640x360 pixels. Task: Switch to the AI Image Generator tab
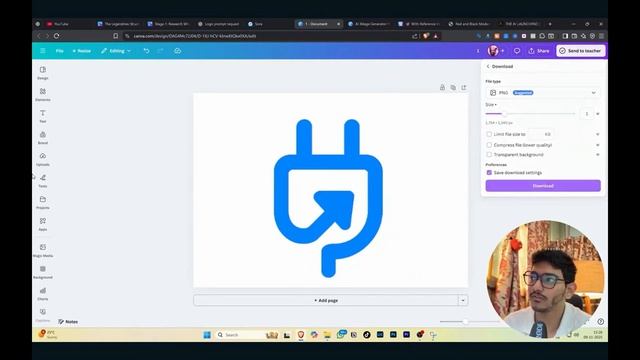369,24
